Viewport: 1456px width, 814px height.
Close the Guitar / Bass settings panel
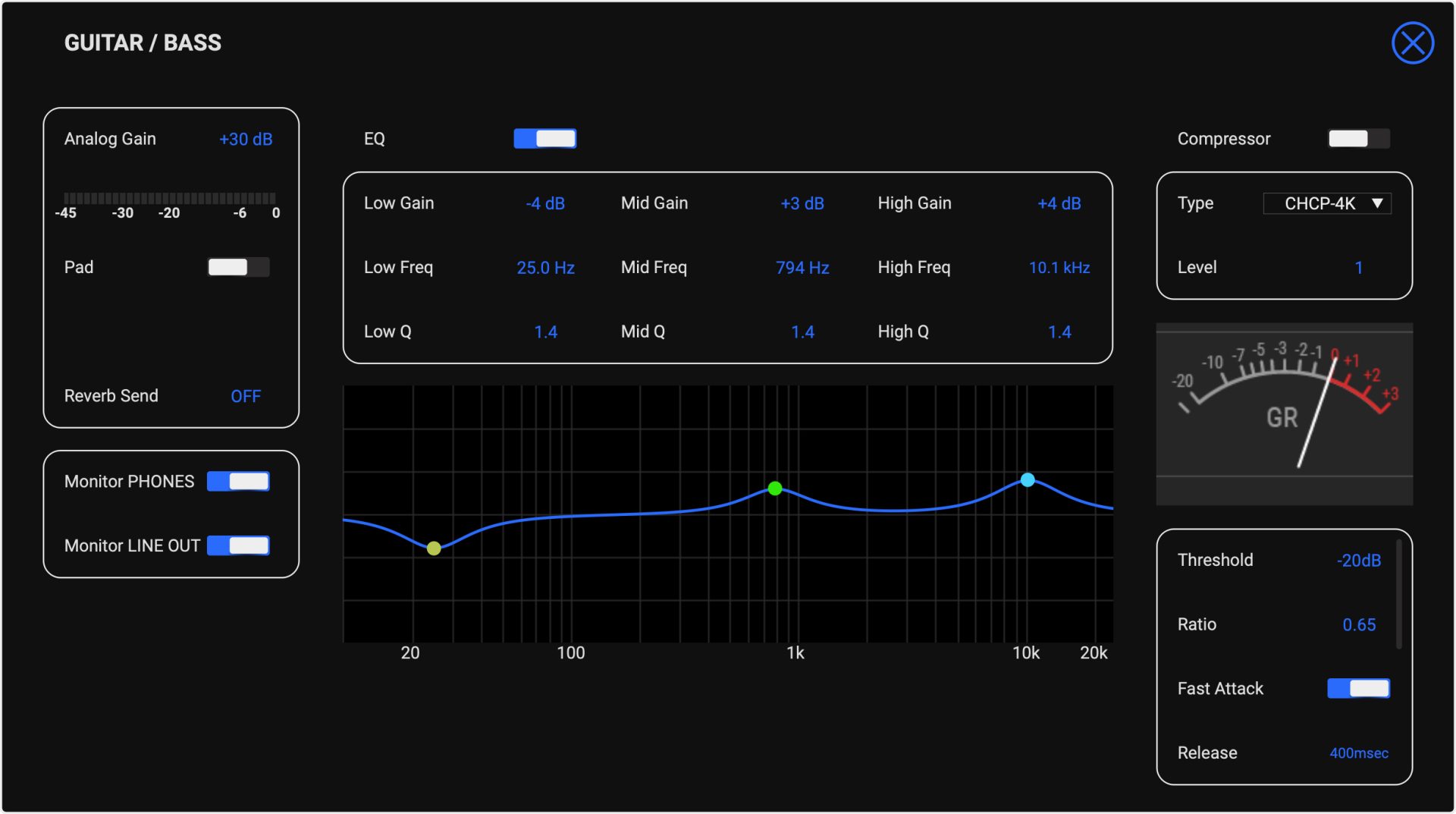coord(1412,43)
